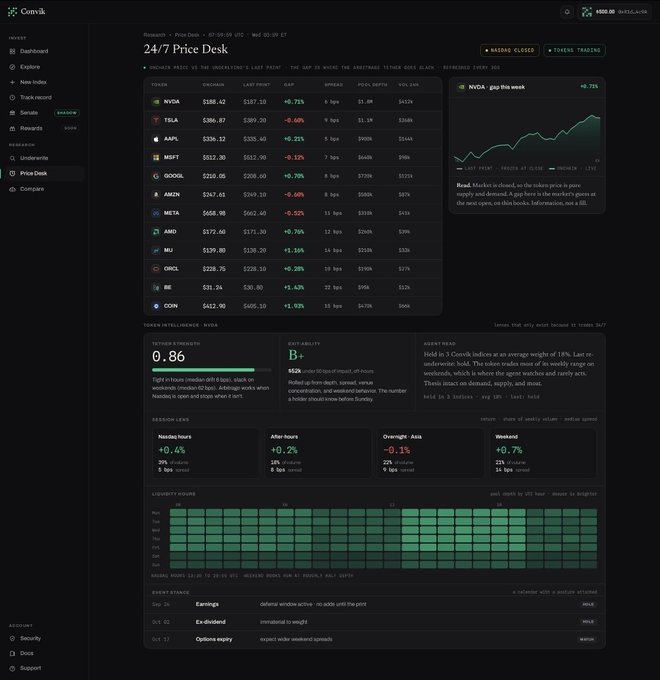Click the AMD token logo
This screenshot has height=680, width=660.
pyautogui.click(x=156, y=232)
